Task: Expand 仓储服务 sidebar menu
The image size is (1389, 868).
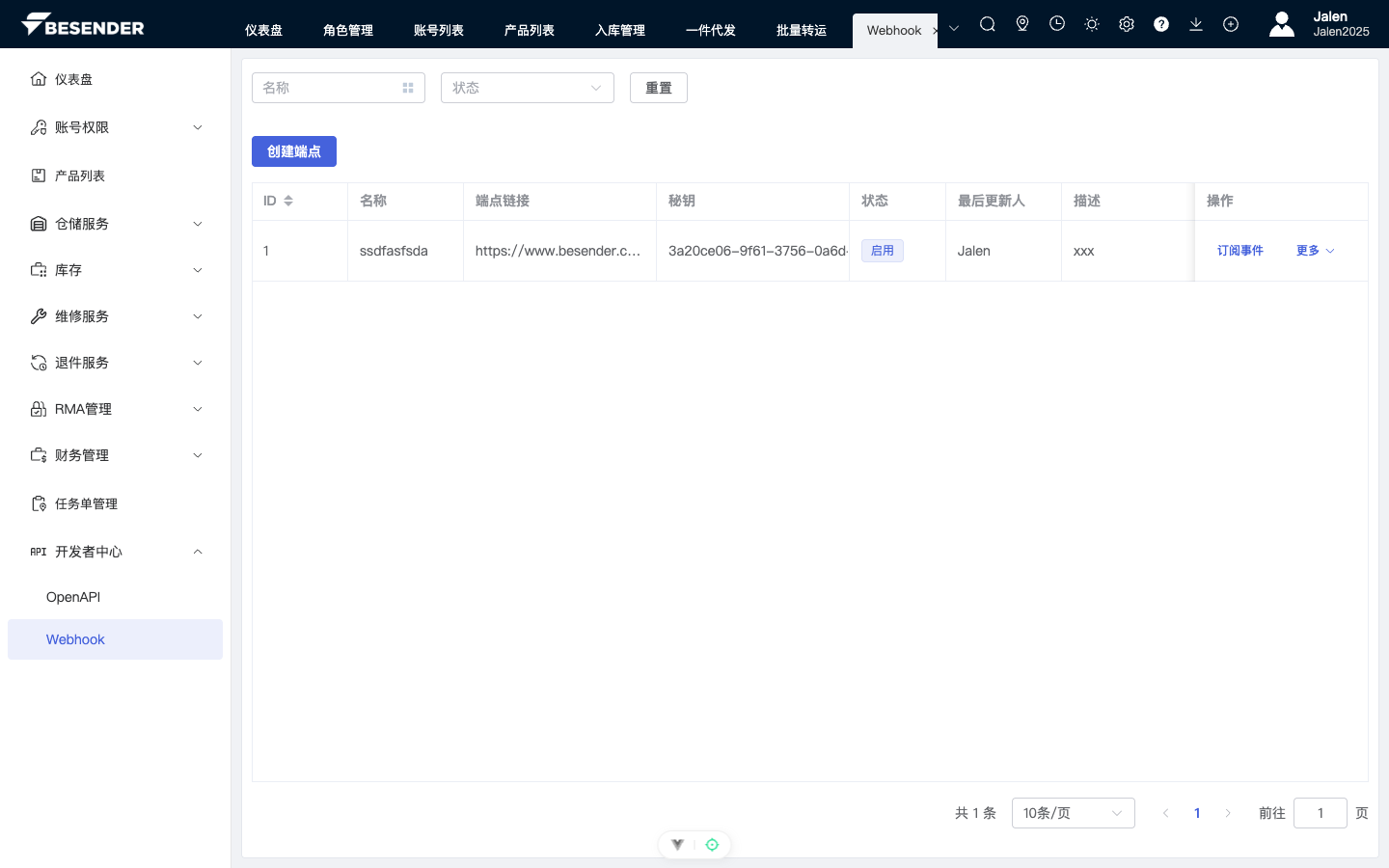Action: [116, 224]
